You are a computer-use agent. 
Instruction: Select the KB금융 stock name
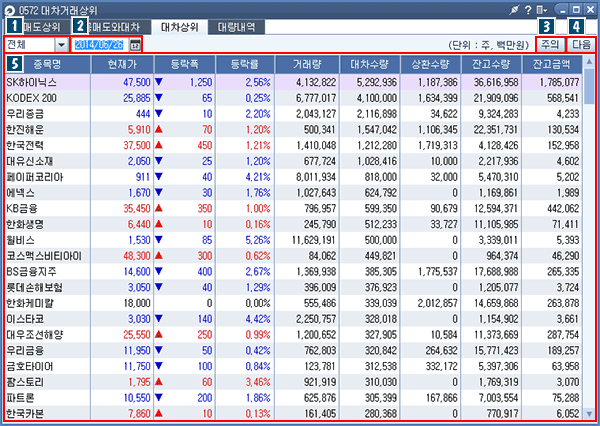coord(22,209)
